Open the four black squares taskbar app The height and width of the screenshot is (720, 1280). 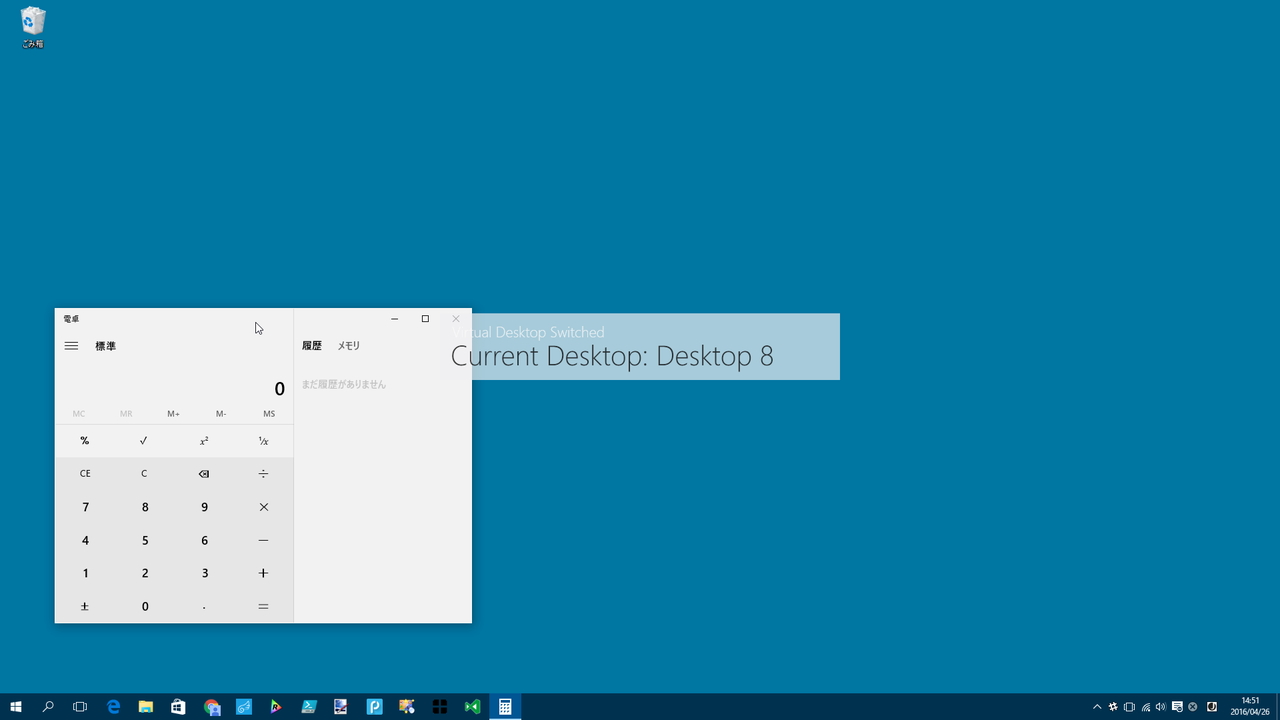439,707
